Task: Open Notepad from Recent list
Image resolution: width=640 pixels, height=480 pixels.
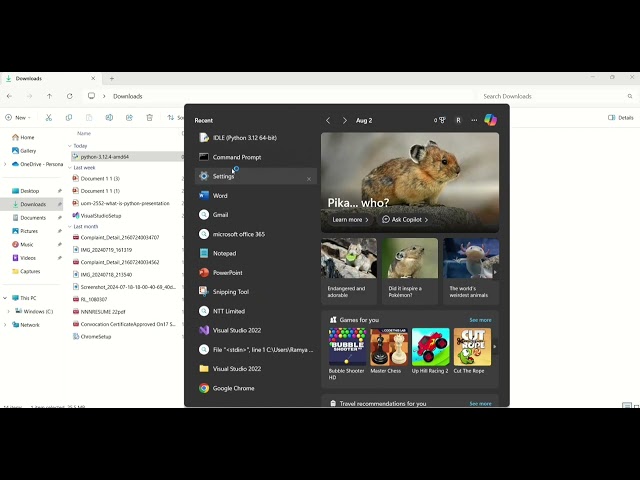Action: point(256,253)
